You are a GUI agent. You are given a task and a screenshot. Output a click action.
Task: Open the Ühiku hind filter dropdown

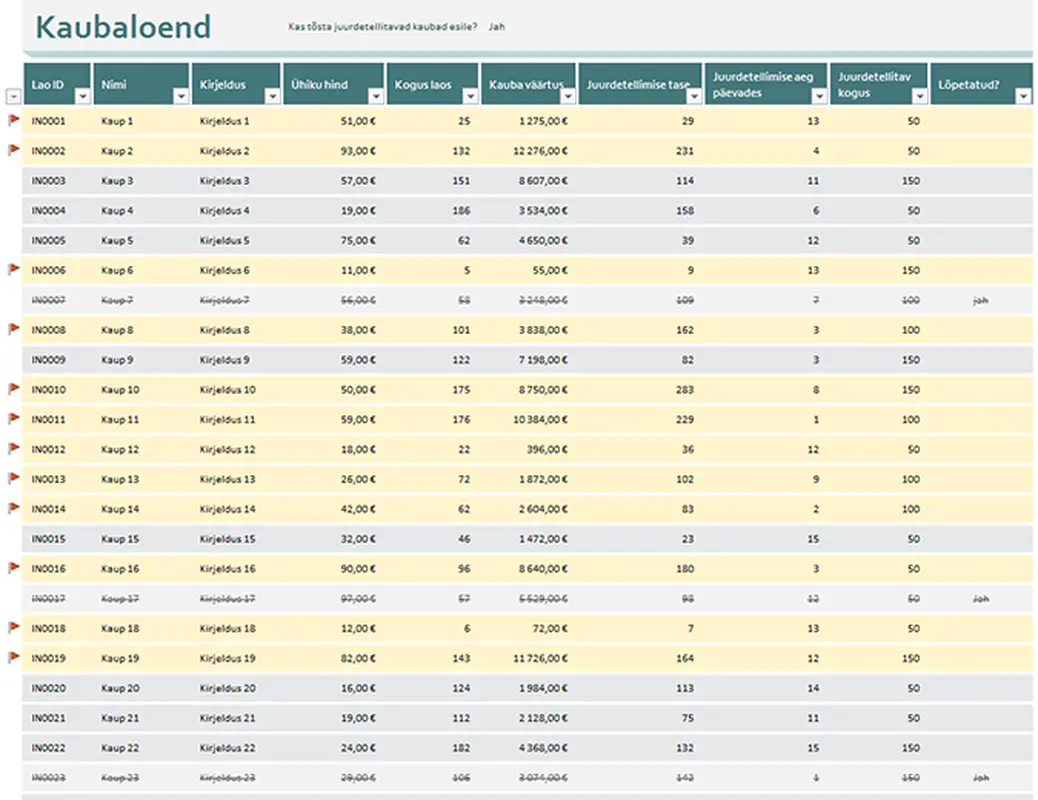(376, 96)
